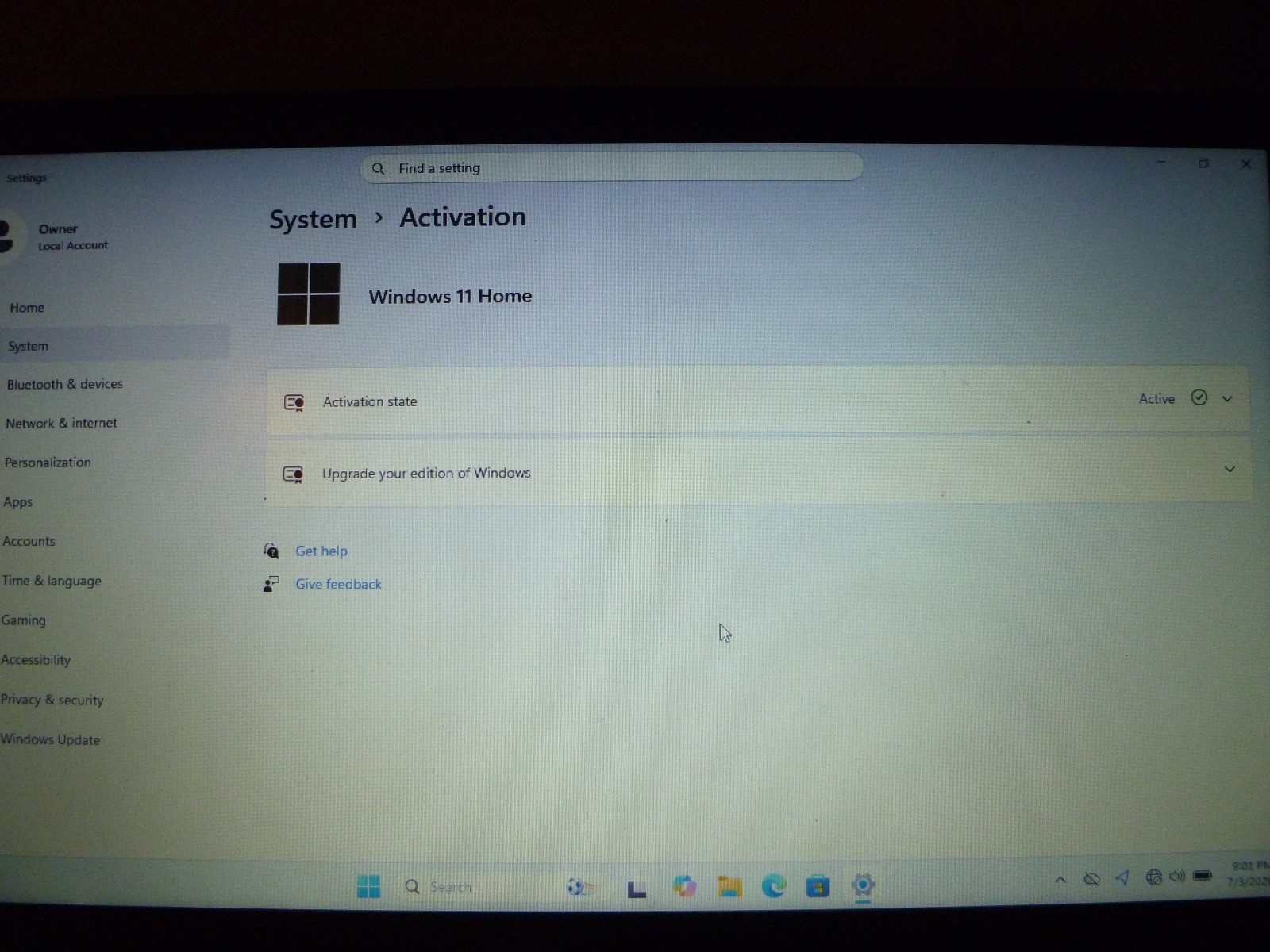This screenshot has height=952, width=1270.
Task: Click the location arrow tray icon
Action: [x=1122, y=877]
